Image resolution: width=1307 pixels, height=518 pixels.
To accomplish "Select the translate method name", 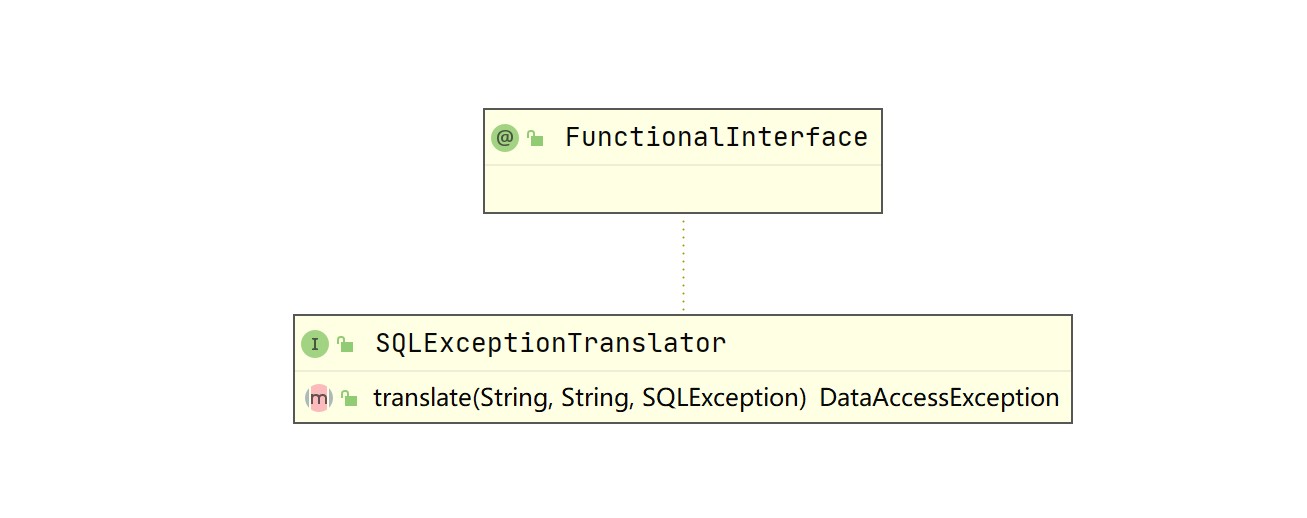I will (x=420, y=398).
